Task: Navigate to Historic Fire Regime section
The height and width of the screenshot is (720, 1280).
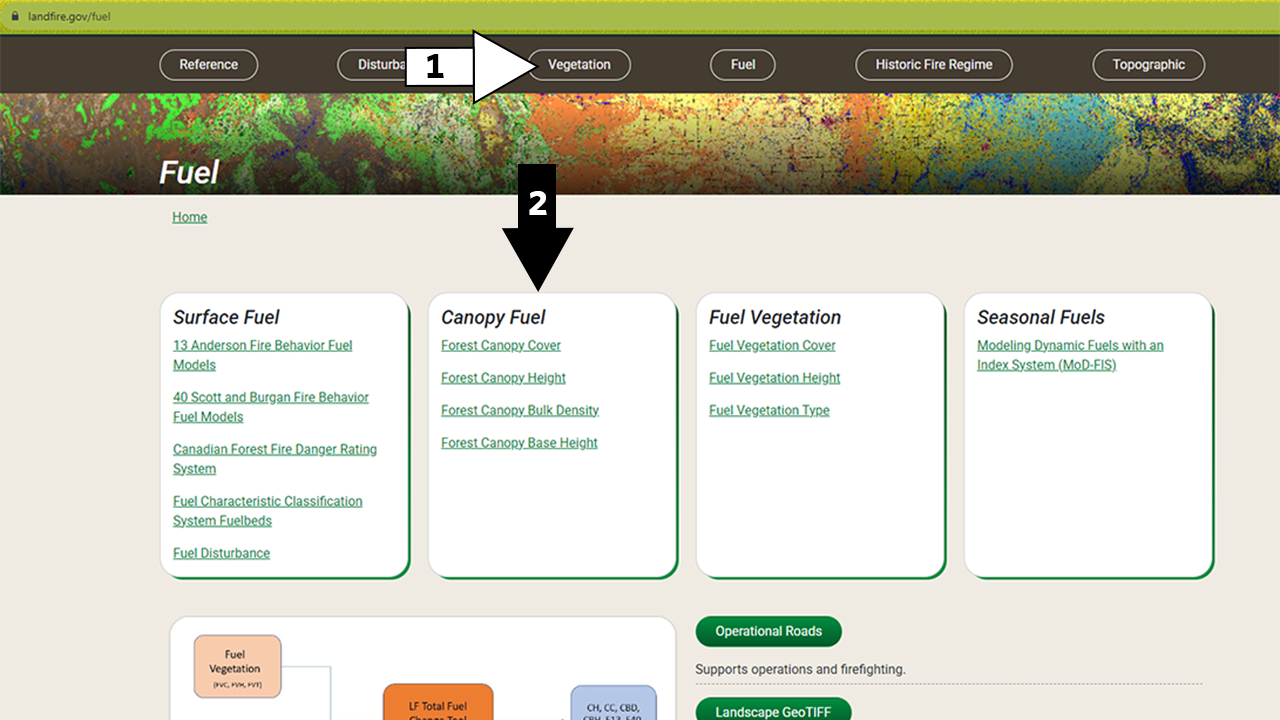Action: 933,64
